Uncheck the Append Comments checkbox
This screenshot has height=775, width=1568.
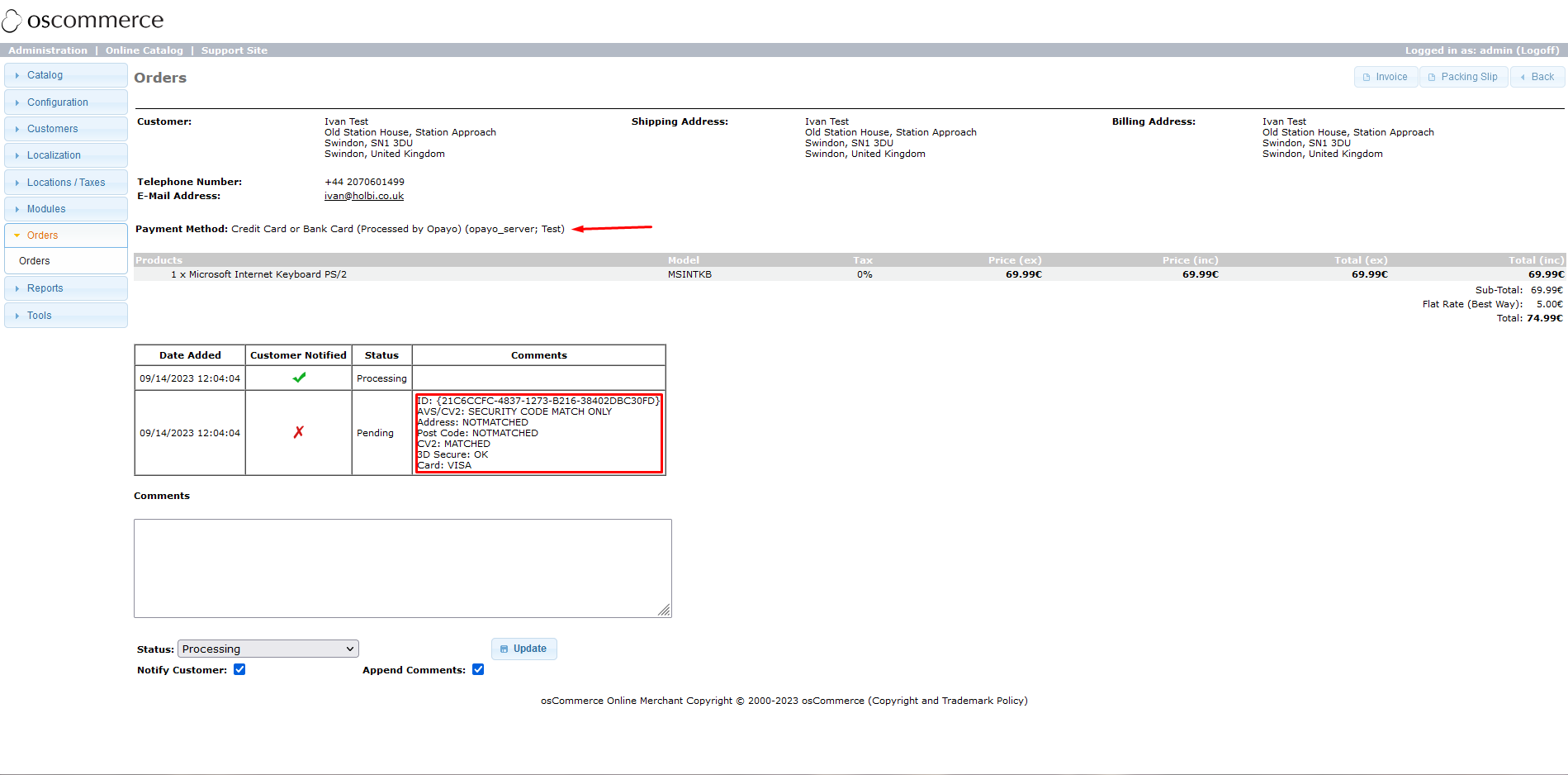pos(478,669)
